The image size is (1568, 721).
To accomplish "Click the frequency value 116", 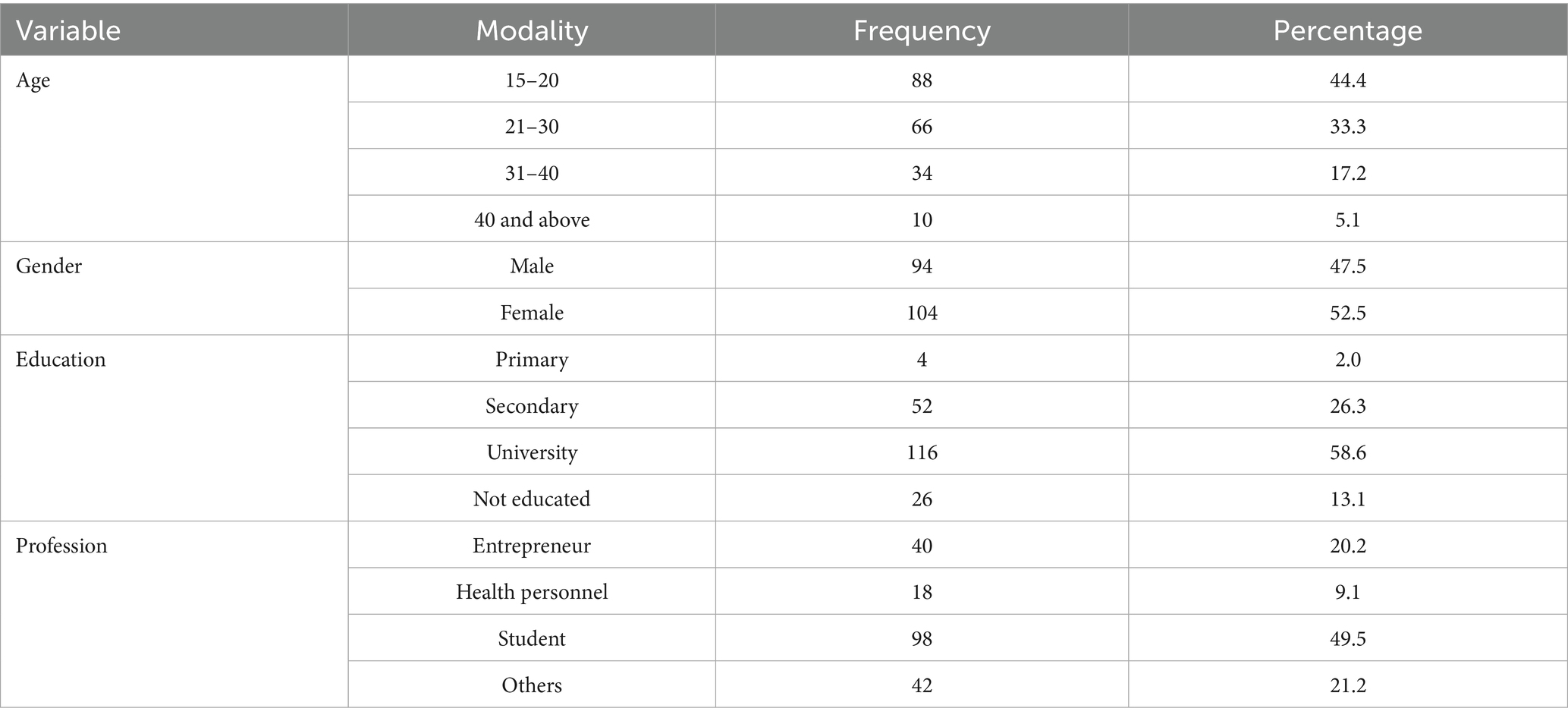I will 922,453.
